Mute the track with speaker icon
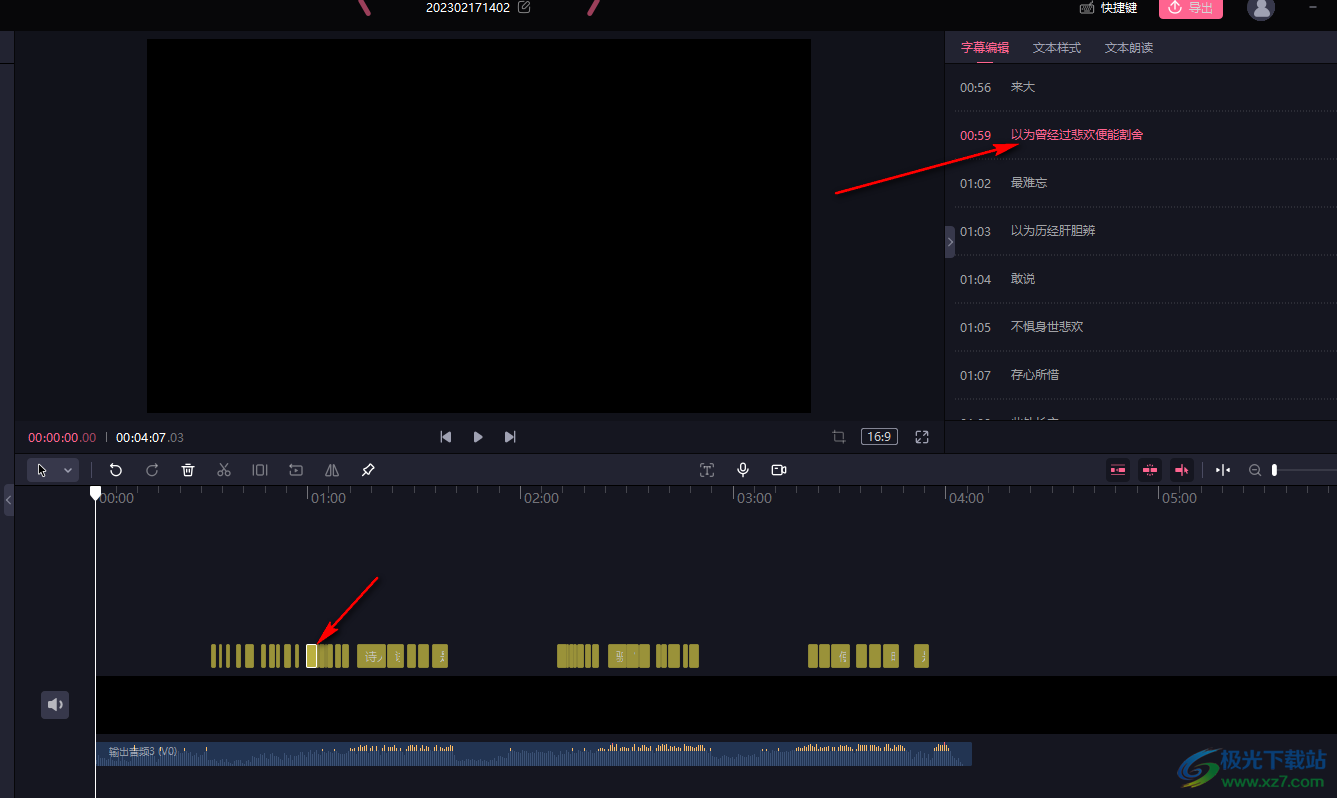This screenshot has width=1337, height=798. pos(55,705)
